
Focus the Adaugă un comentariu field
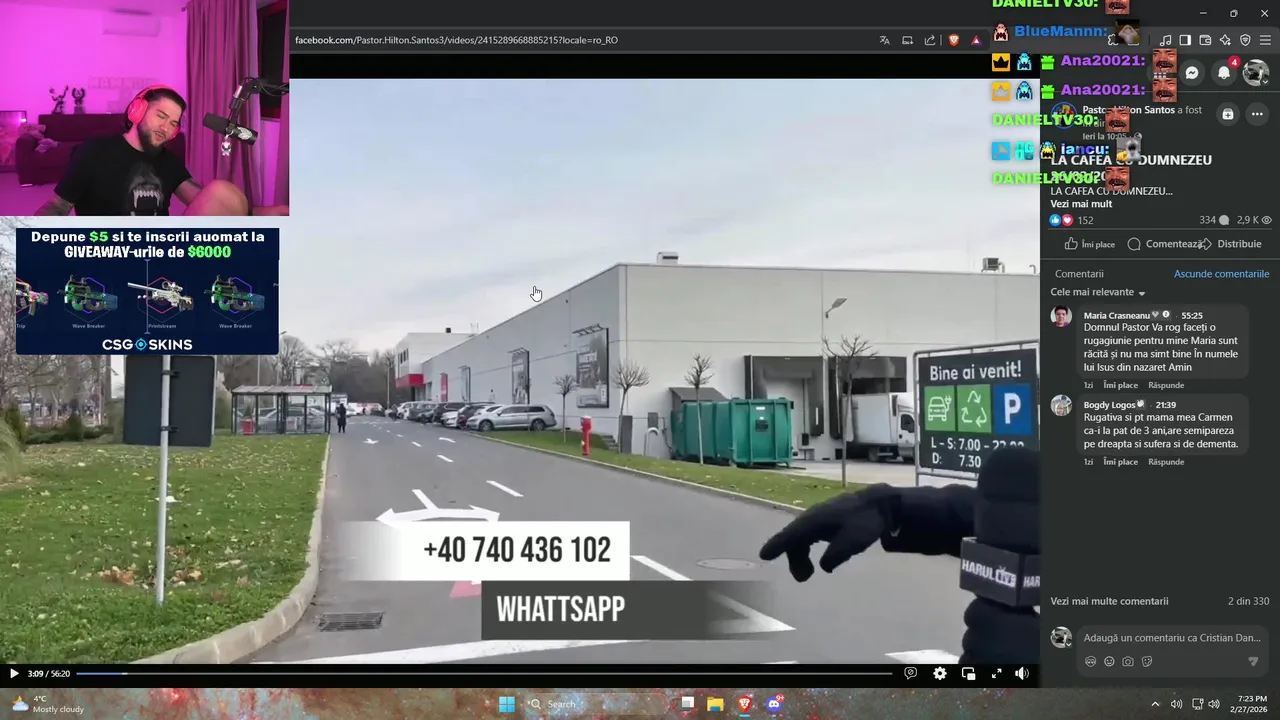pos(1171,637)
